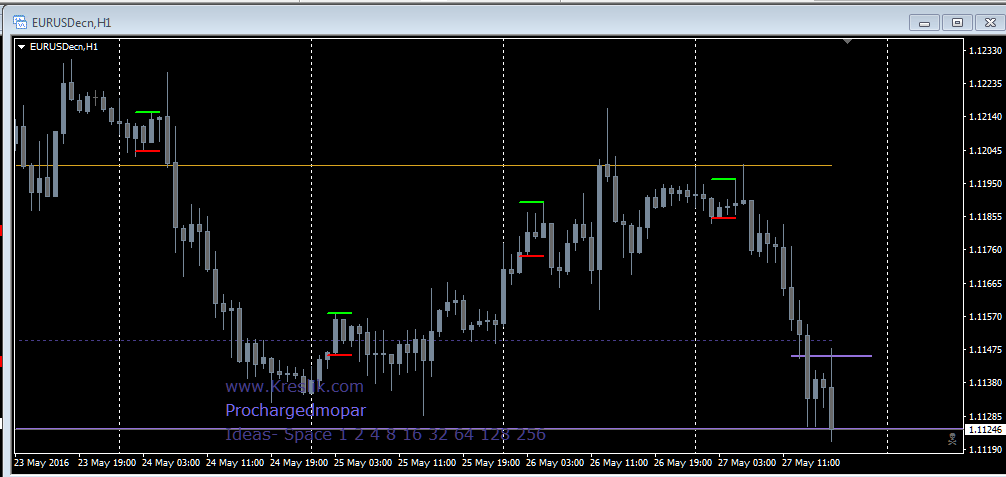Click the 25 May 19:00 time label
Viewport: 1006px width, 477px height.
pos(491,462)
